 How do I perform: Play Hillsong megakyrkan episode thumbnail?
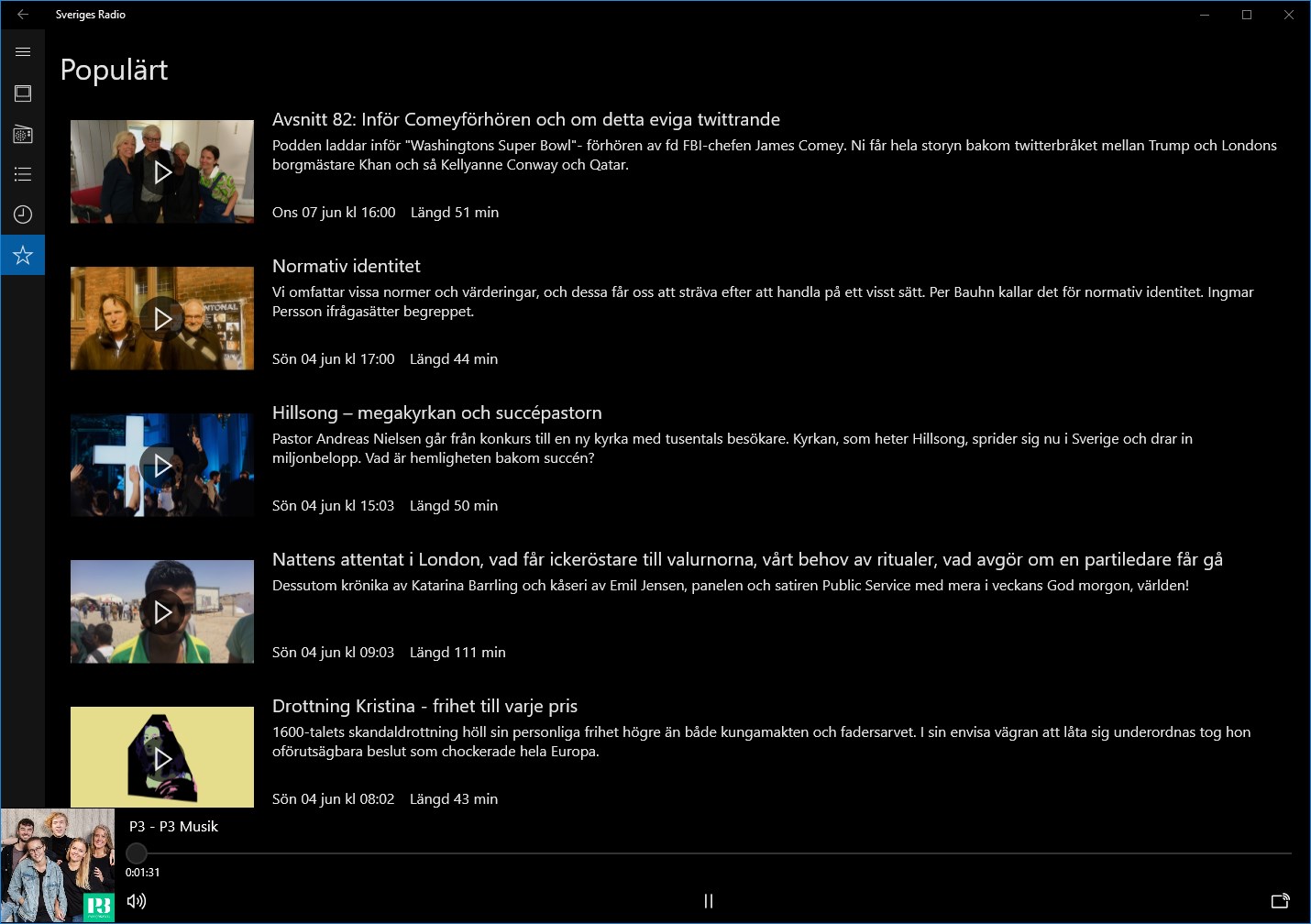(x=162, y=466)
